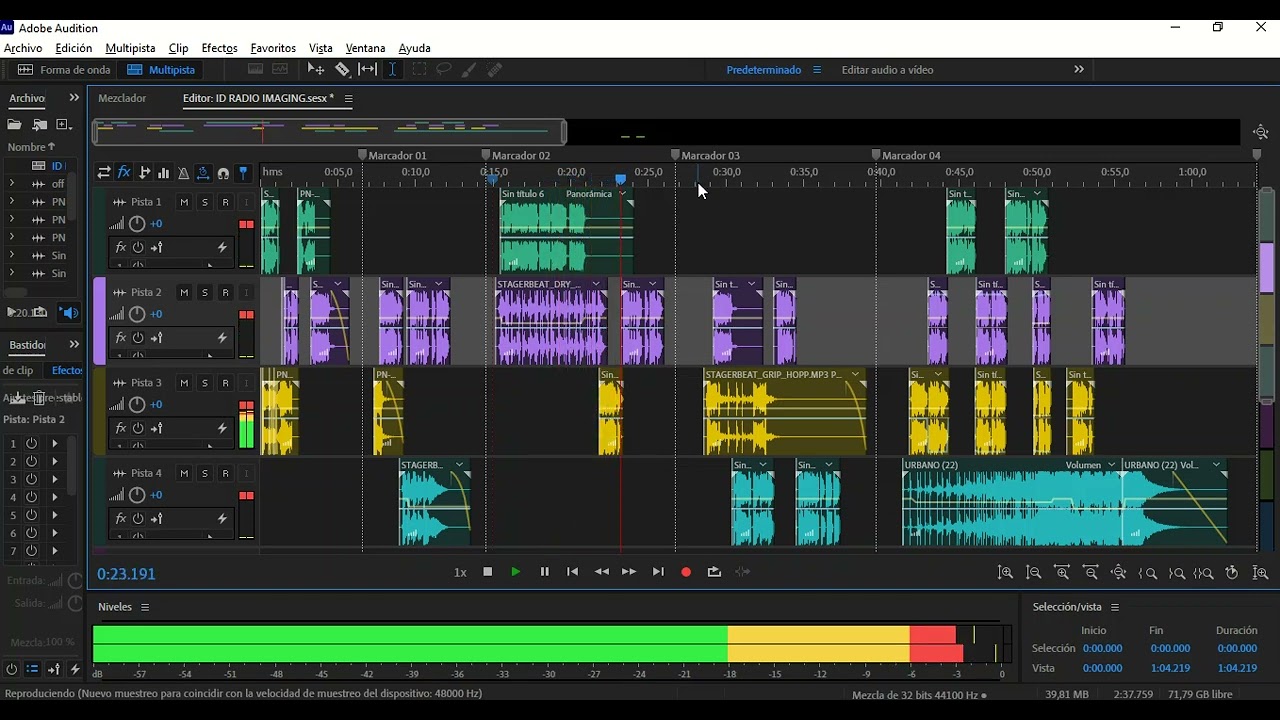This screenshot has height=720, width=1280.
Task: Solo Pista 4
Action: click(x=205, y=473)
